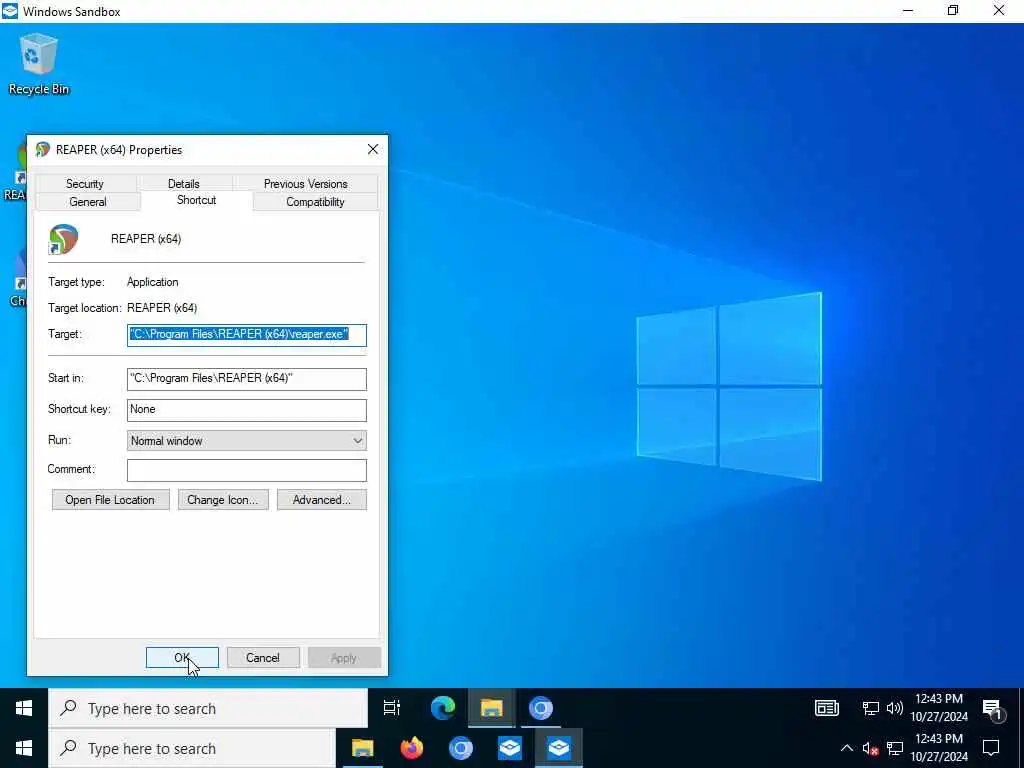1024x768 pixels.
Task: Click the 'Target location:' label
Action: point(85,308)
